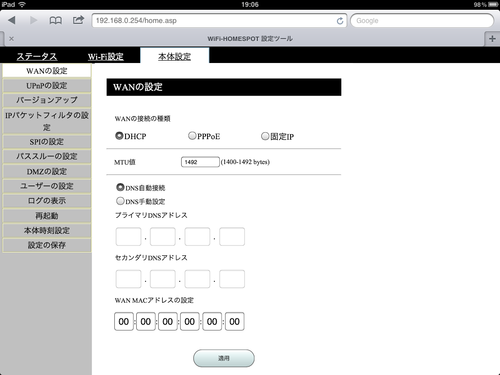This screenshot has height=375, width=500.
Task: Tap the share action icon
Action: [x=78, y=20]
